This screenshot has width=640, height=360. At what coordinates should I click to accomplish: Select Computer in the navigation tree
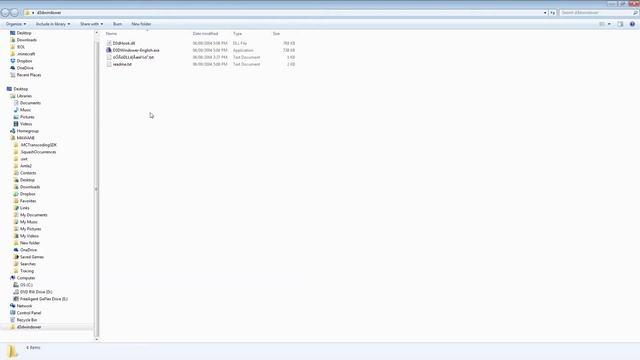tap(26, 278)
